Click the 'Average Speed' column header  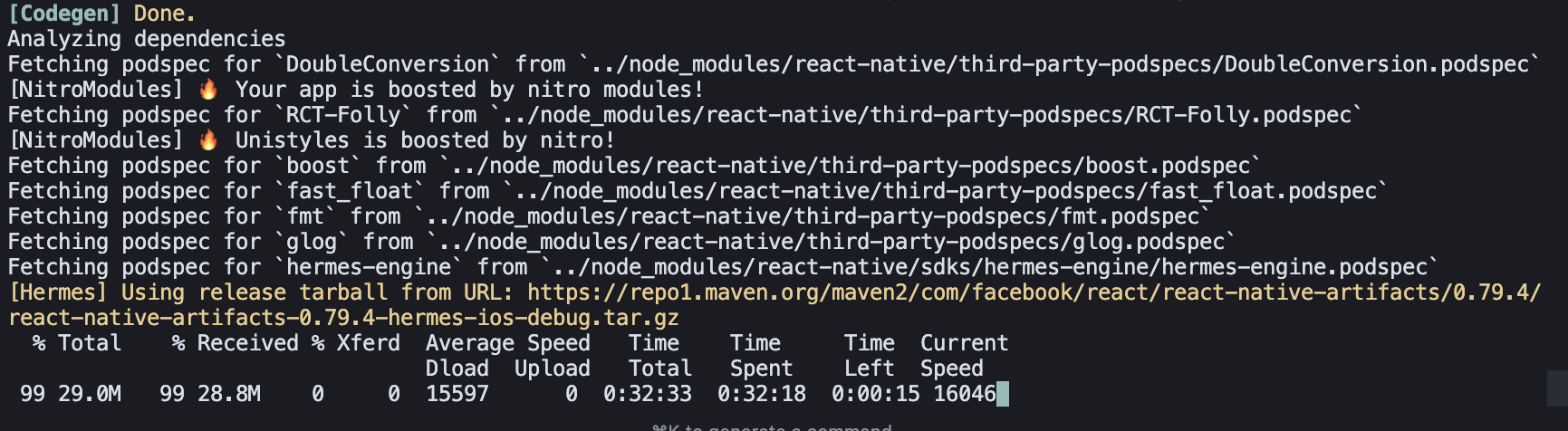click(x=508, y=343)
